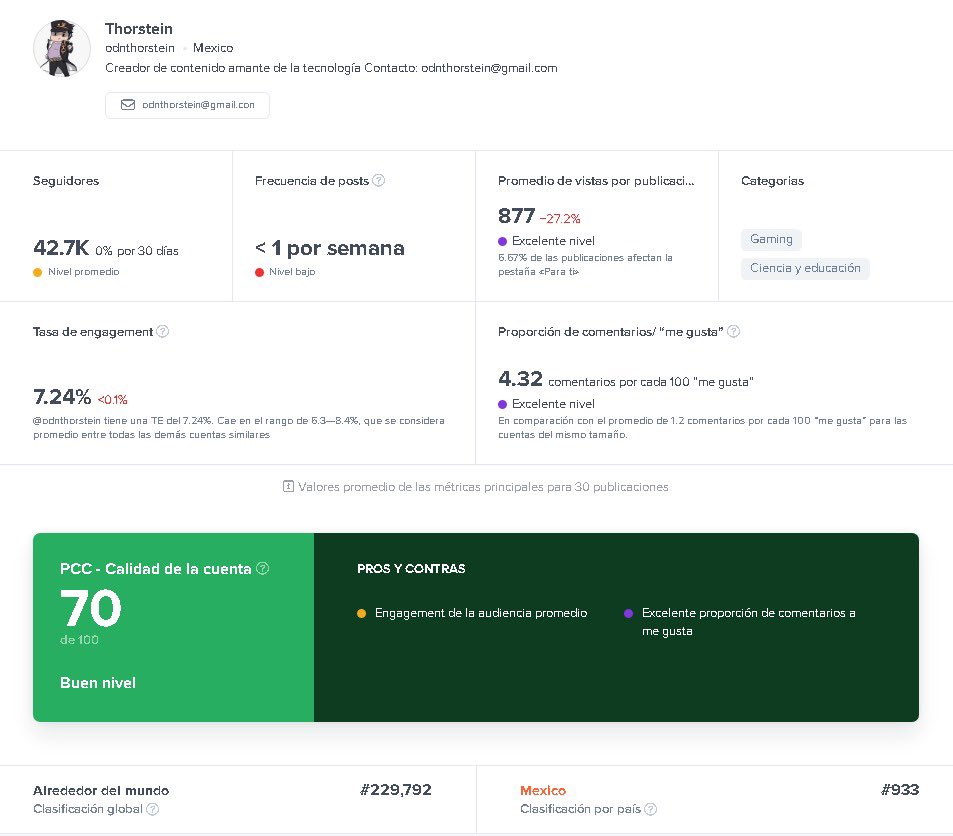Open help icon beside PCC Calidad de la cuenta
953x836 pixels.
tap(263, 568)
